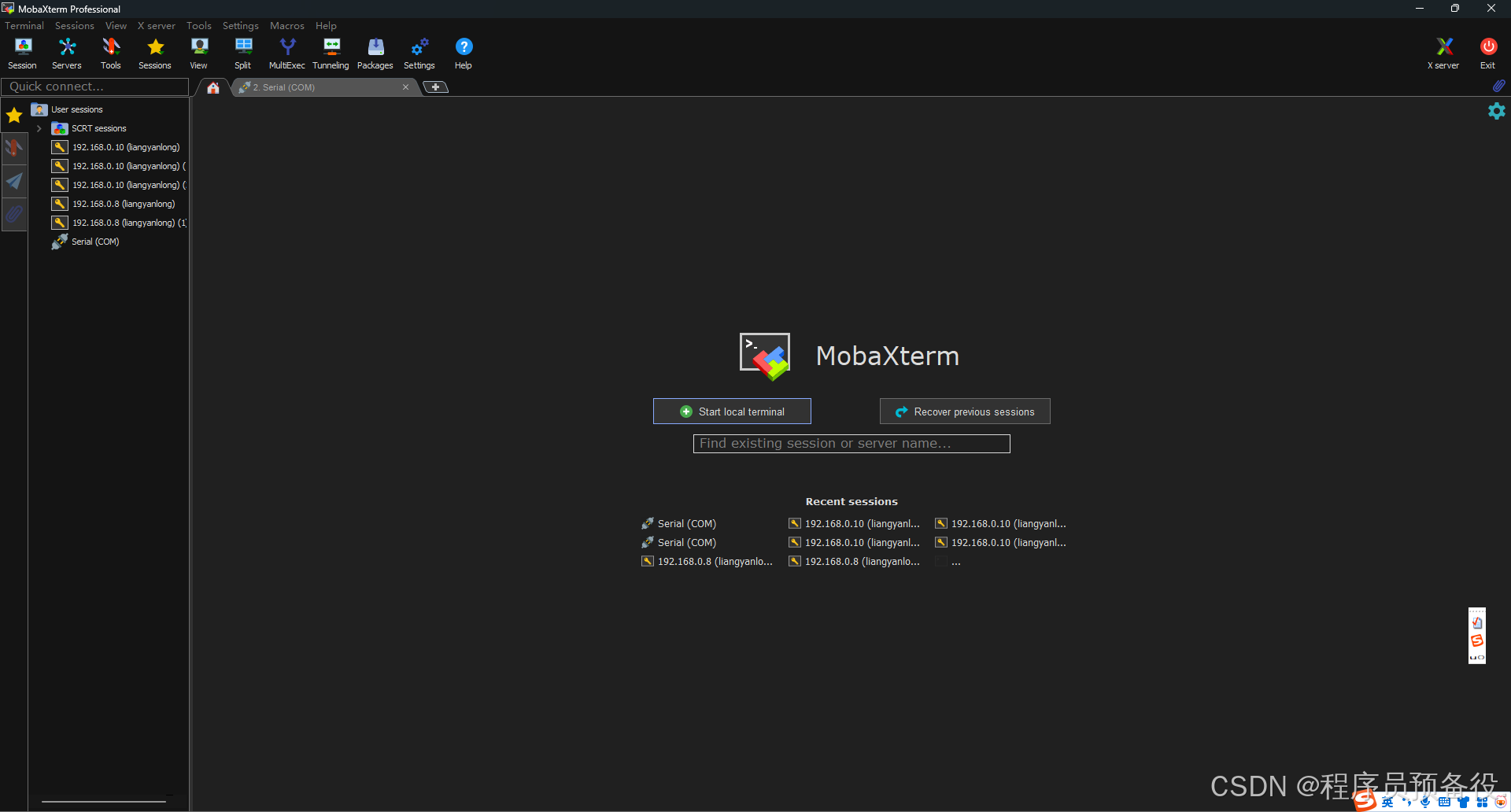The width and height of the screenshot is (1511, 812).
Task: Activate the MultiExec toolbar icon
Action: point(287,54)
